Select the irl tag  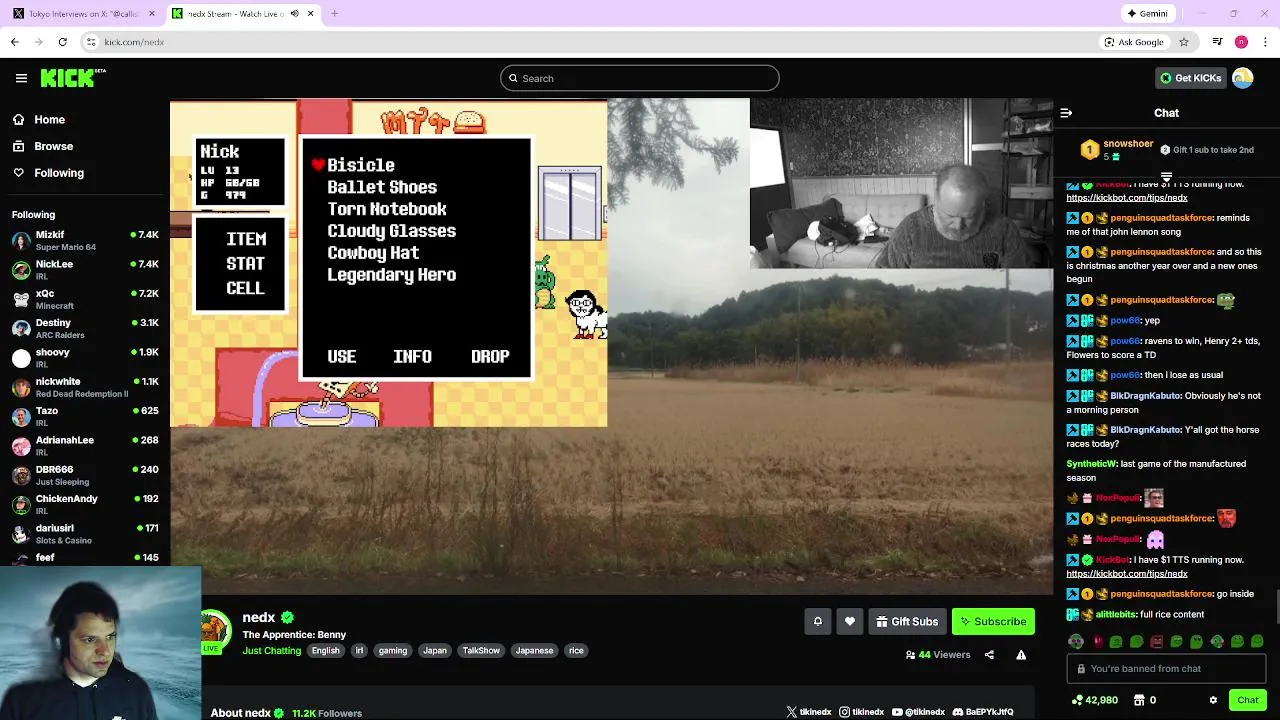[359, 651]
